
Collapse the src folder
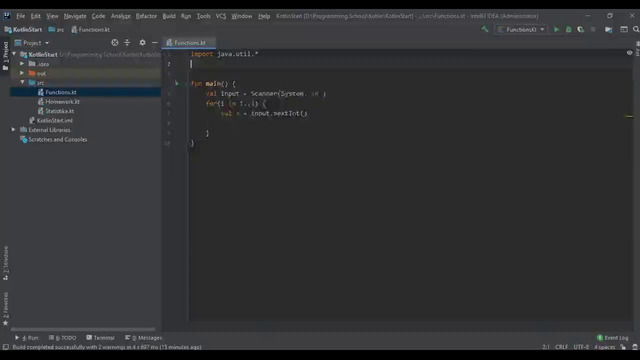(22, 82)
